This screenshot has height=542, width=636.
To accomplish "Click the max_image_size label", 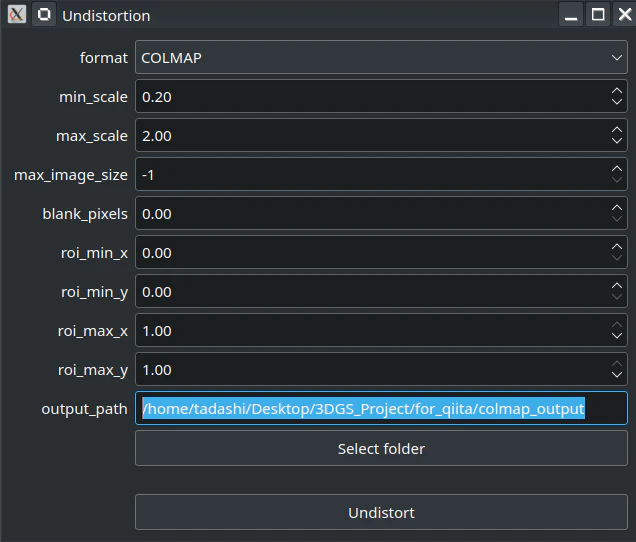I will pyautogui.click(x=71, y=175).
